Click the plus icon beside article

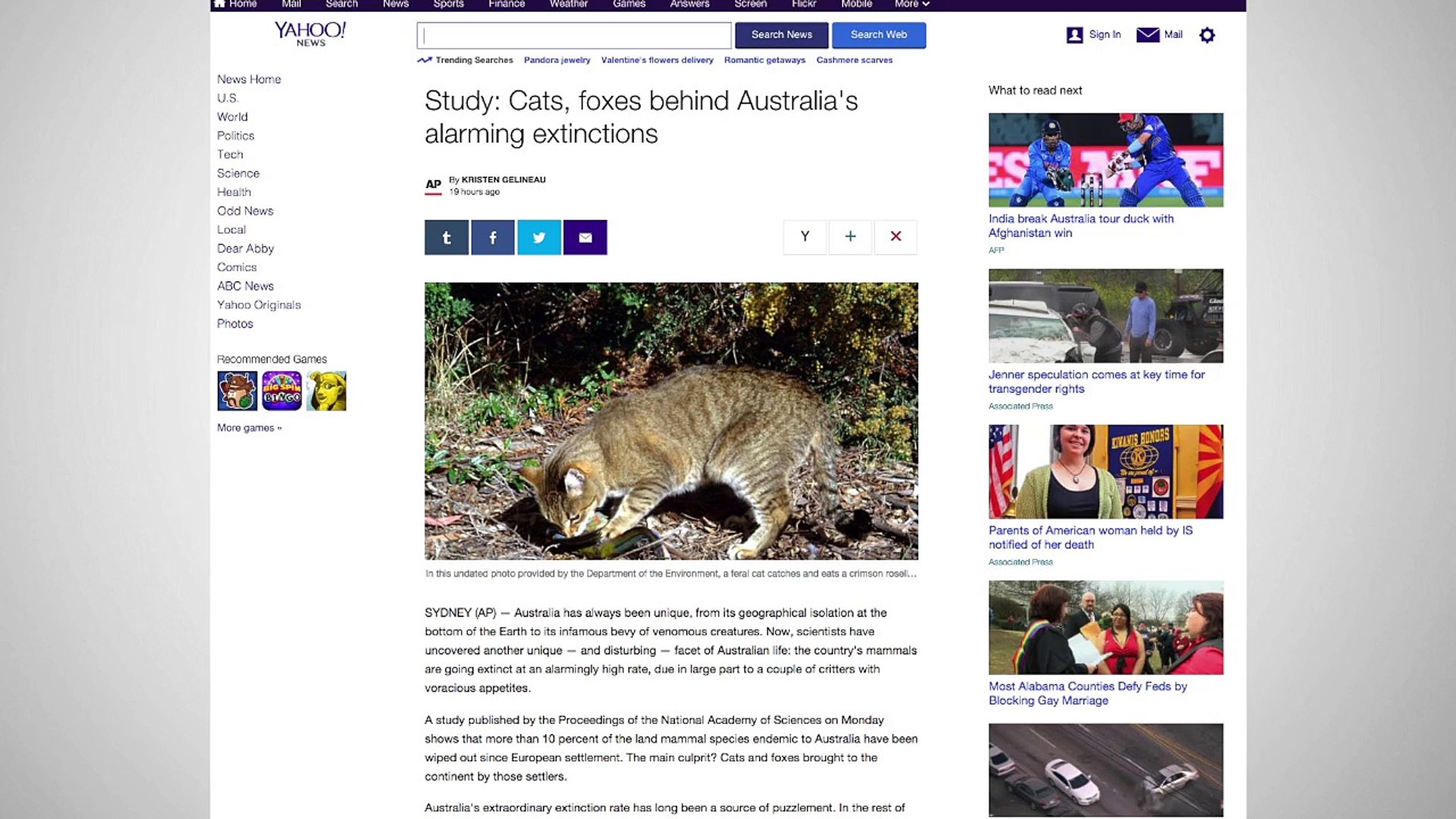tap(850, 237)
